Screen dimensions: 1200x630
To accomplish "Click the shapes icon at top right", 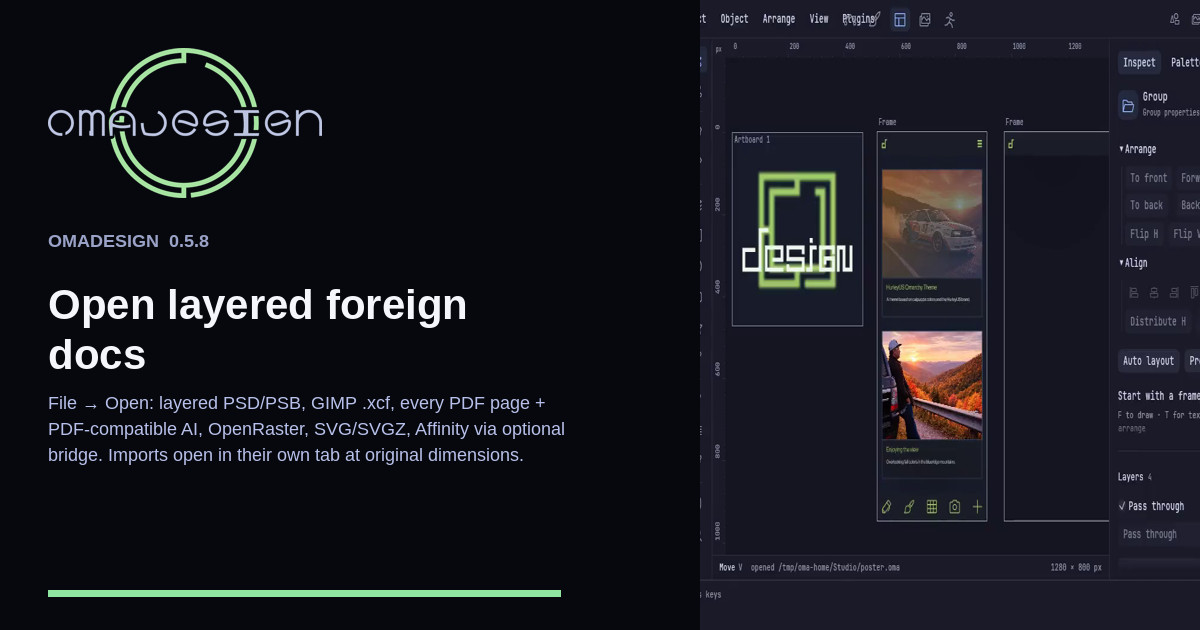I will [x=1175, y=19].
